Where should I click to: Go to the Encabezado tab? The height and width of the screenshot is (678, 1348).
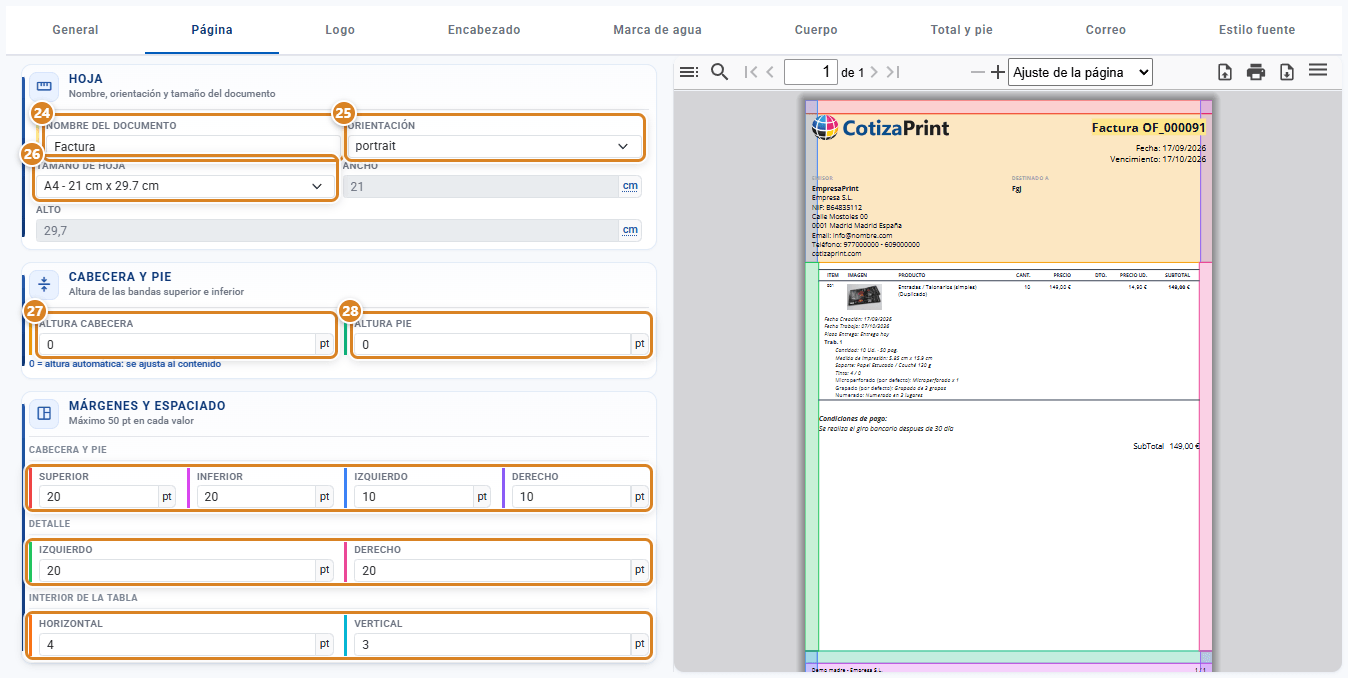pyautogui.click(x=484, y=30)
